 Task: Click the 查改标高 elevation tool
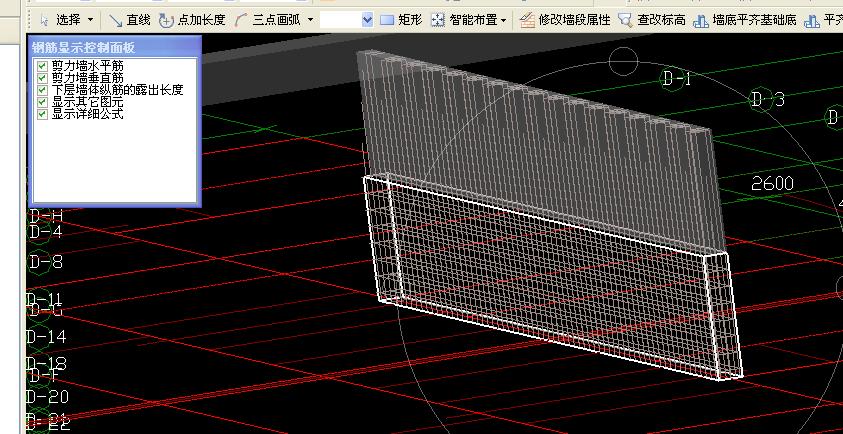click(652, 20)
